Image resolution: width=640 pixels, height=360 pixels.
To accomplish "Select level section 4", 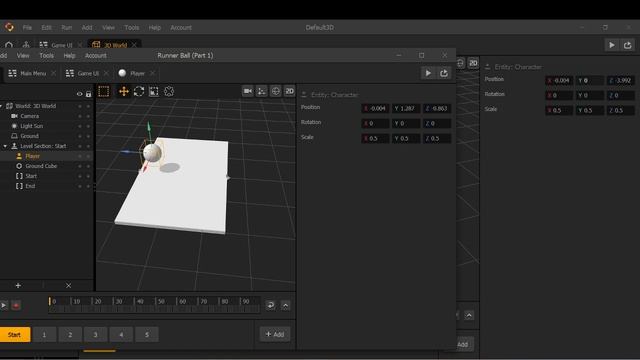I will point(121,335).
